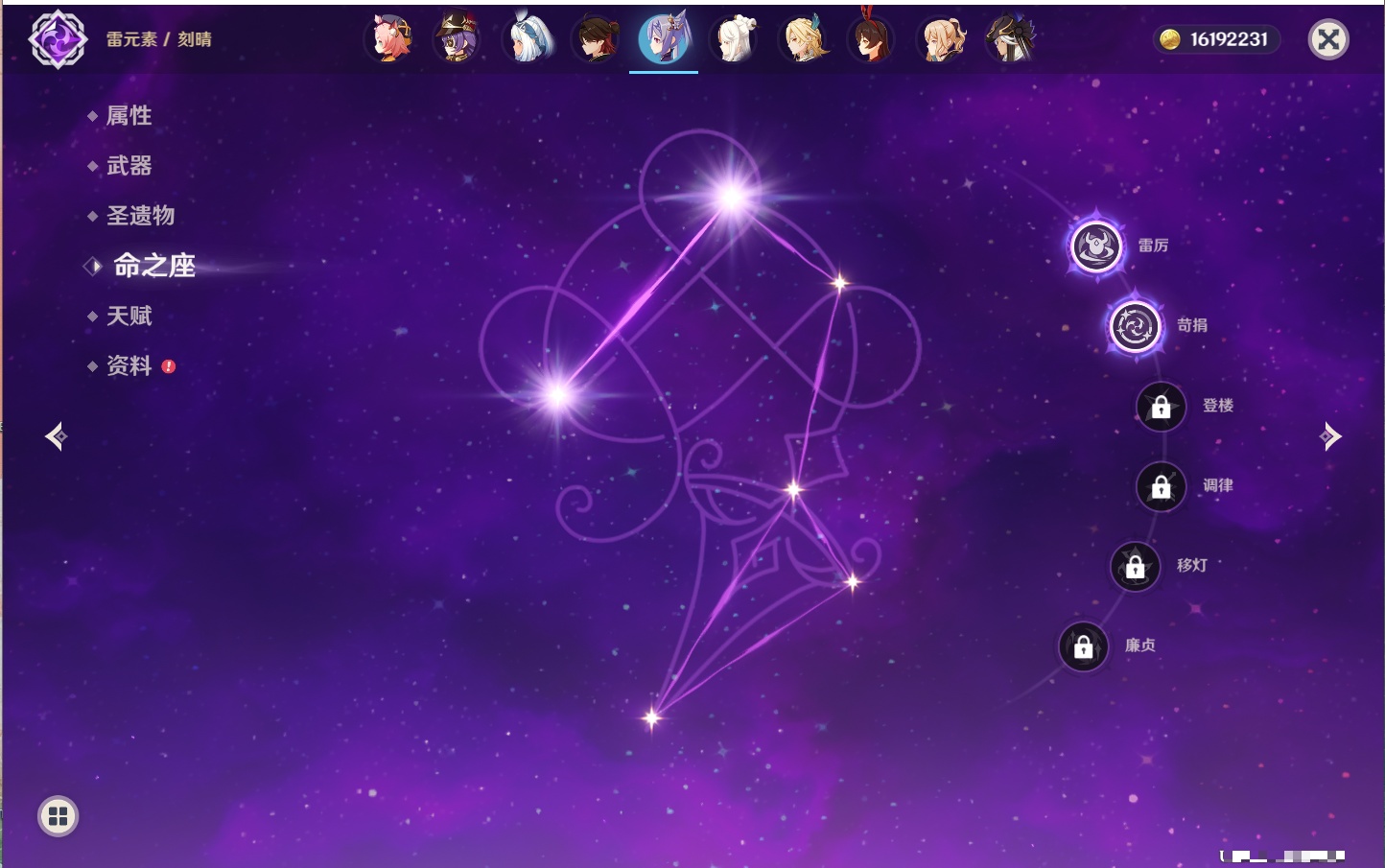
Task: Select the white-haired avatar with hair bun
Action: click(x=733, y=39)
